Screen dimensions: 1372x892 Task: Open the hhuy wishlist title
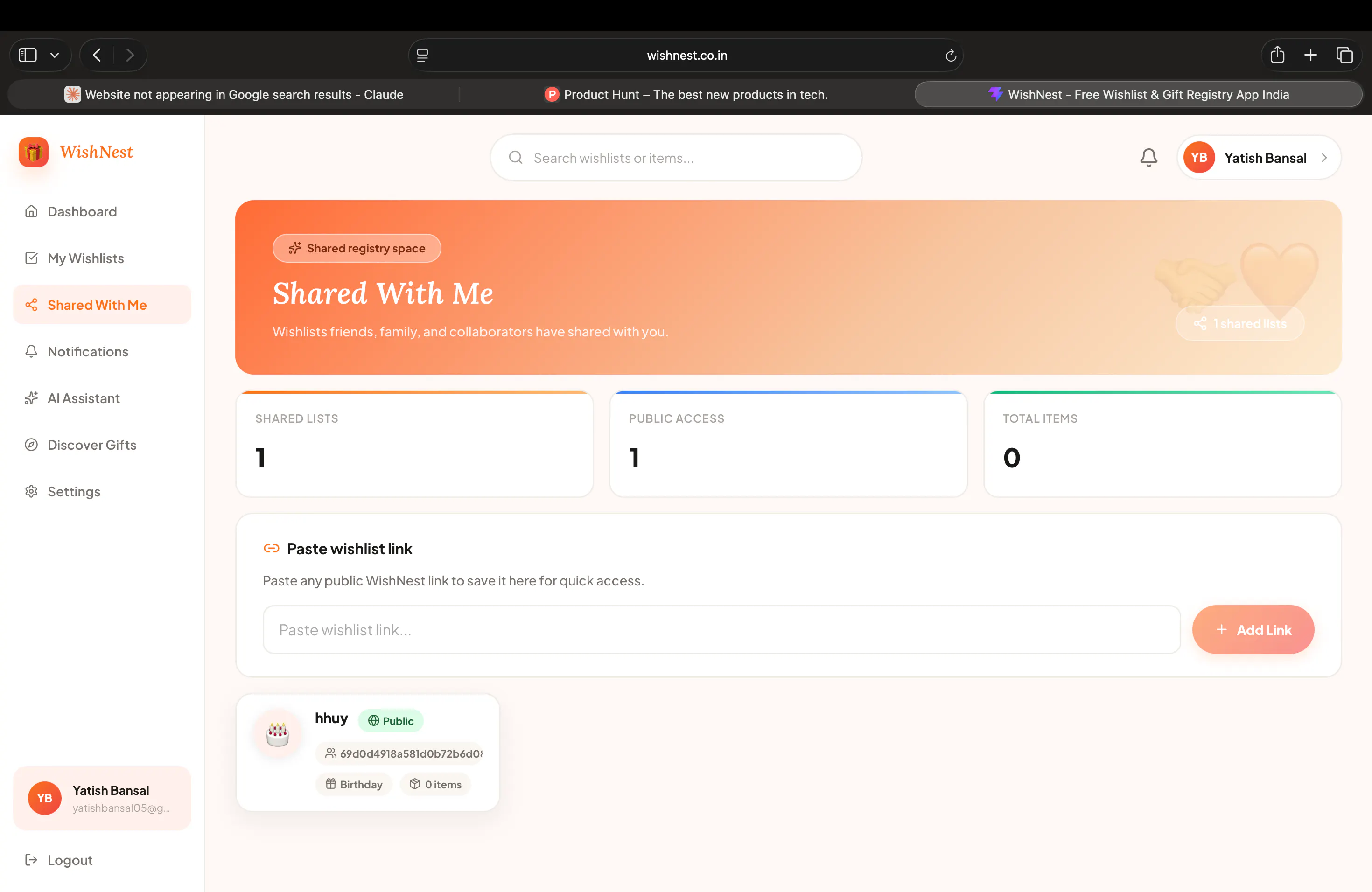pos(331,718)
